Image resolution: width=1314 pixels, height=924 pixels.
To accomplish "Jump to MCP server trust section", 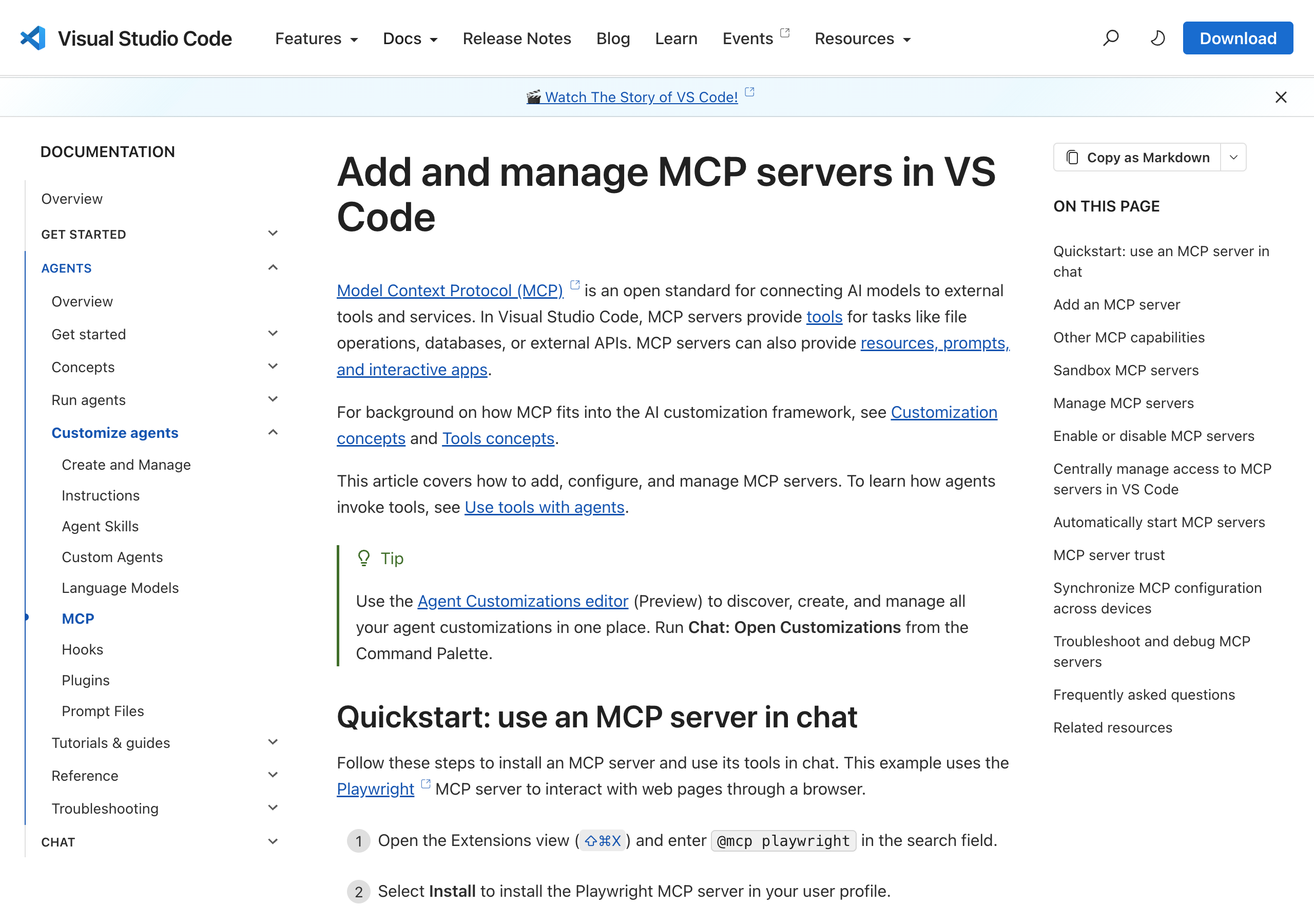I will 1109,555.
